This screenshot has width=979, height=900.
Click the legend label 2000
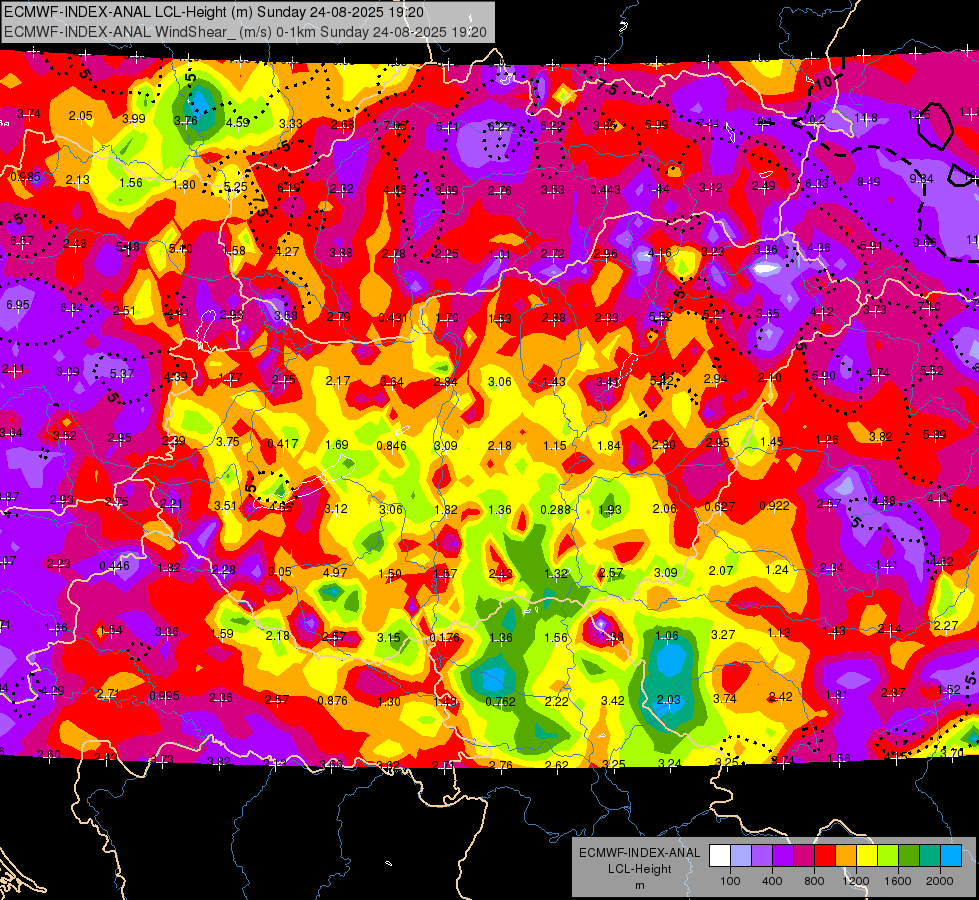940,881
